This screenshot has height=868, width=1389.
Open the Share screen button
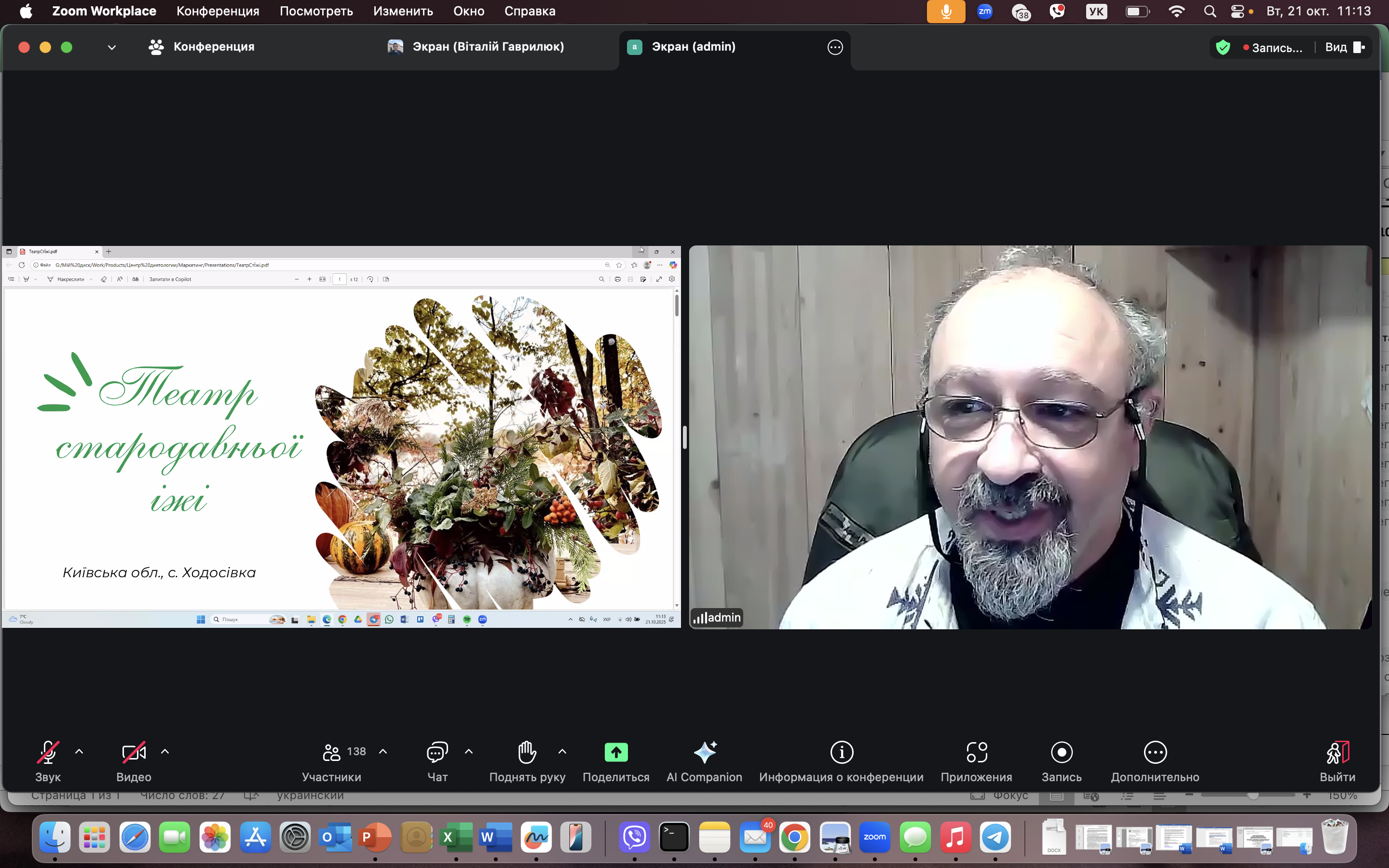click(616, 752)
